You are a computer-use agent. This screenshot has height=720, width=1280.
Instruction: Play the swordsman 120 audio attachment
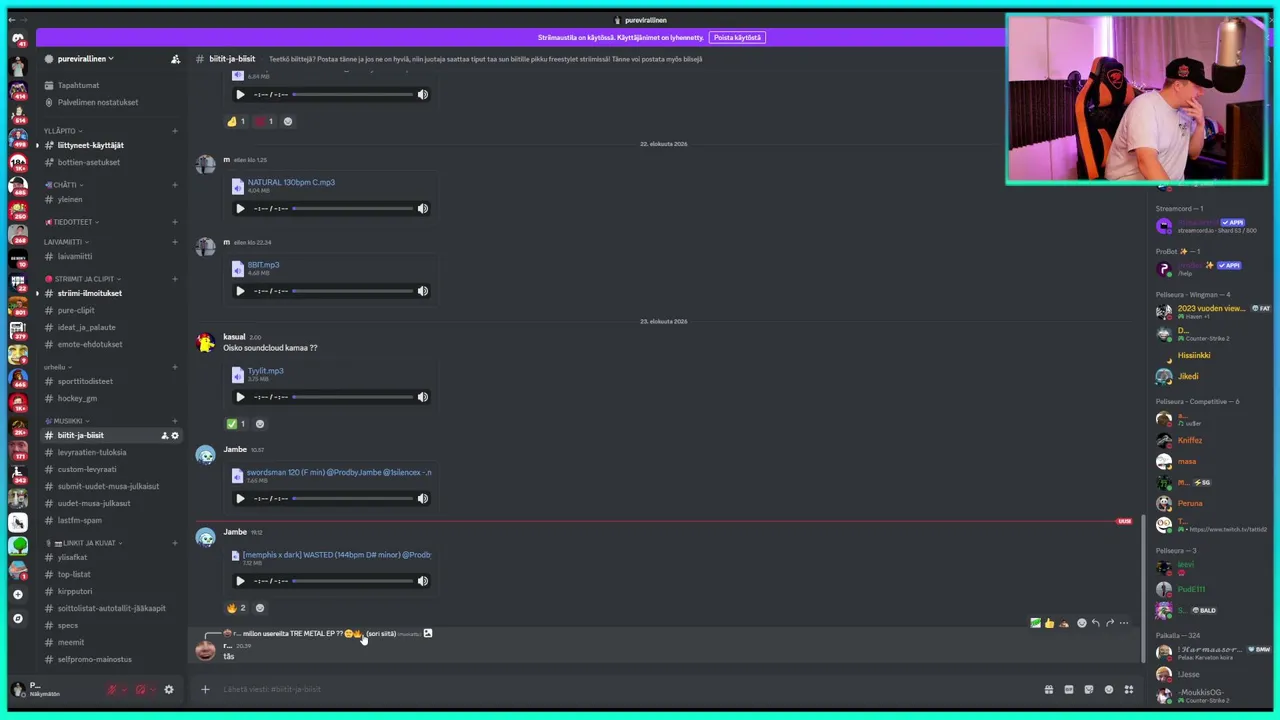pos(240,498)
